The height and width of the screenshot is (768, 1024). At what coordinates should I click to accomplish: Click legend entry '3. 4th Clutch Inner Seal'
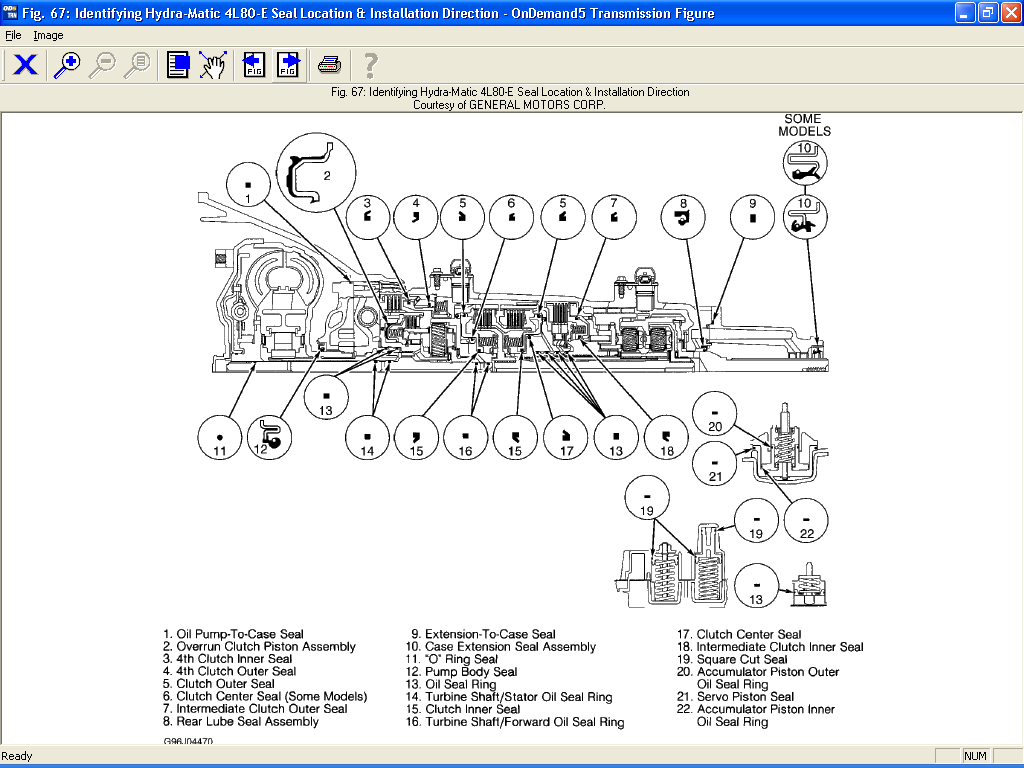[x=227, y=659]
